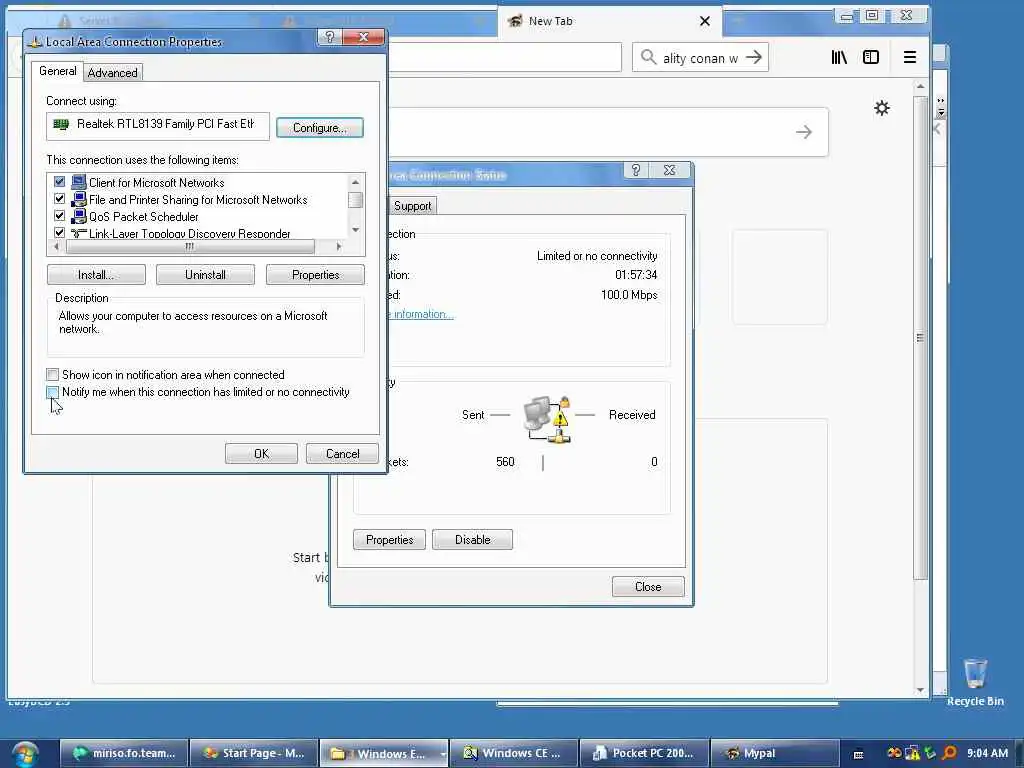Click the search bar magnifier icon

click(648, 57)
